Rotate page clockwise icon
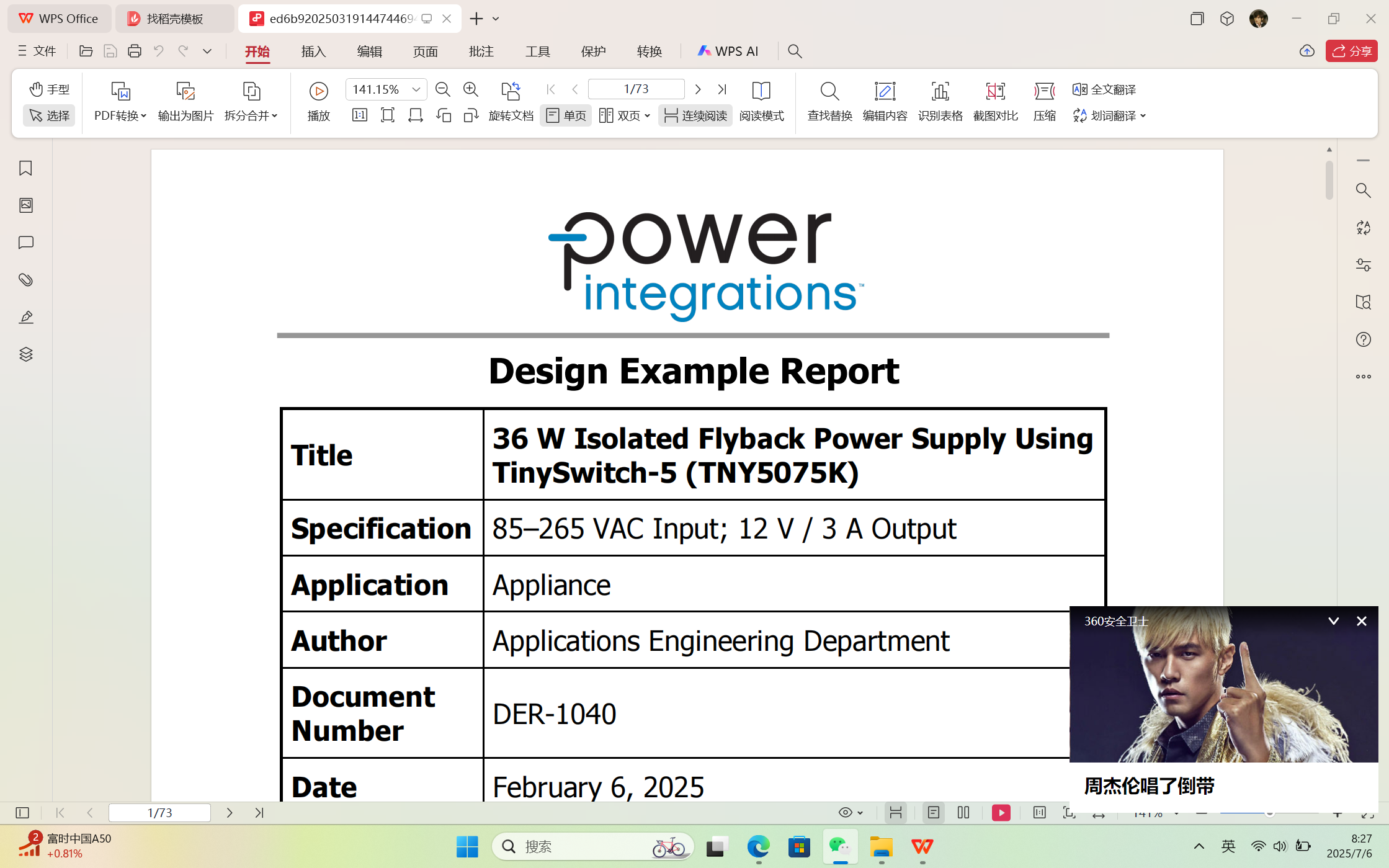Screen dimensions: 1389x868 [471, 115]
